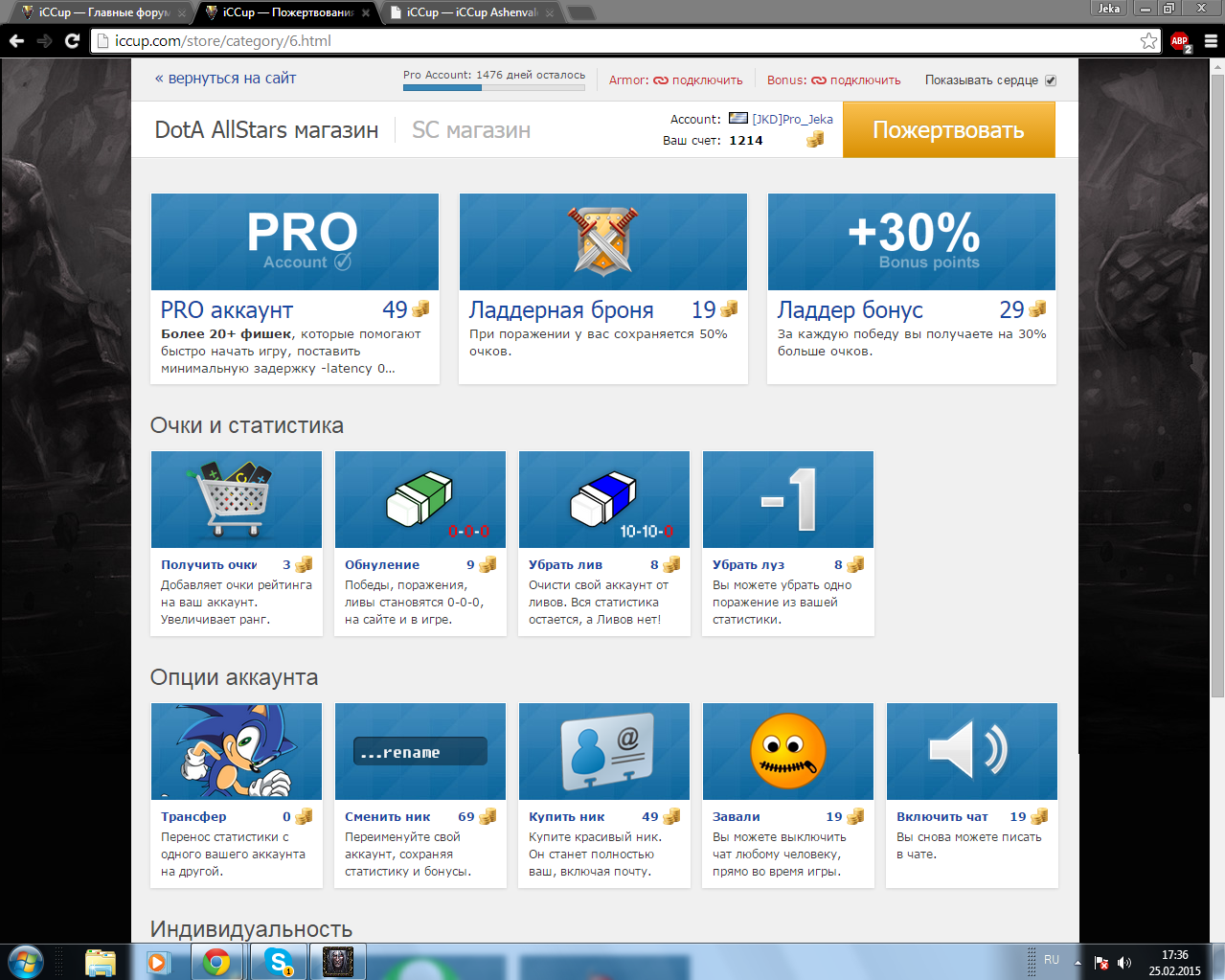Open the media player taskbar icon
The image size is (1225, 980).
point(157,962)
